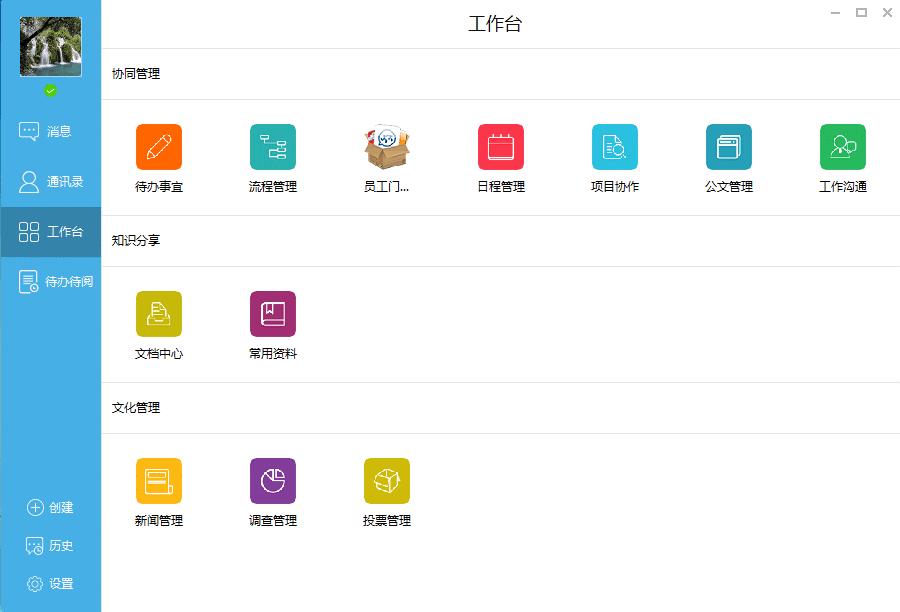
Task: Open 工作沟通 green chat icon
Action: [843, 147]
